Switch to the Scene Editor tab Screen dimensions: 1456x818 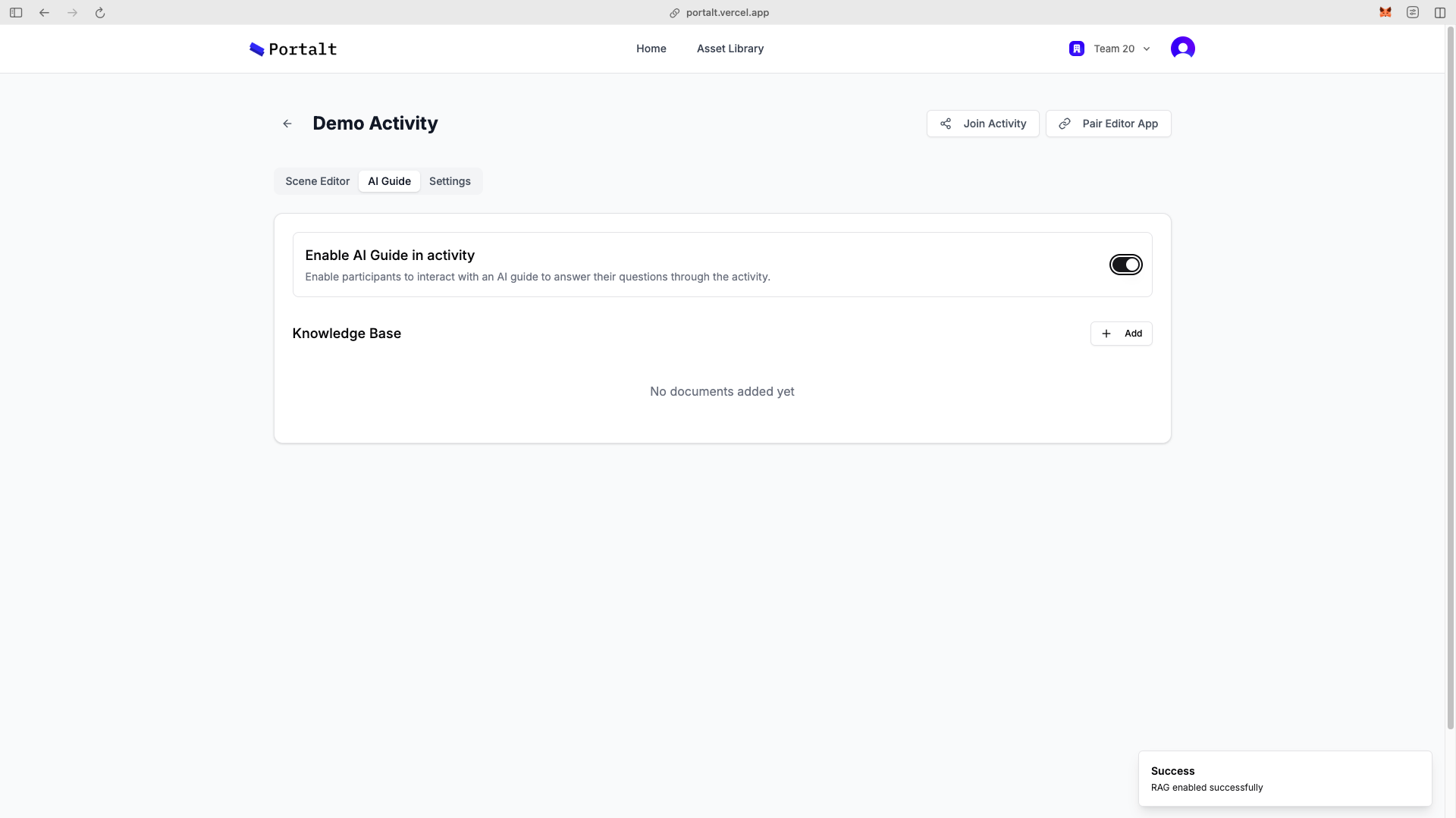coord(317,181)
